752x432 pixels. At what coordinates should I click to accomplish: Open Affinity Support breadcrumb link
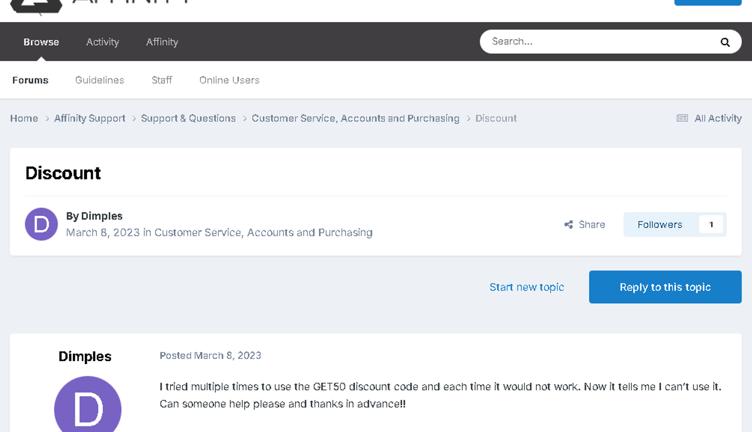coord(90,118)
